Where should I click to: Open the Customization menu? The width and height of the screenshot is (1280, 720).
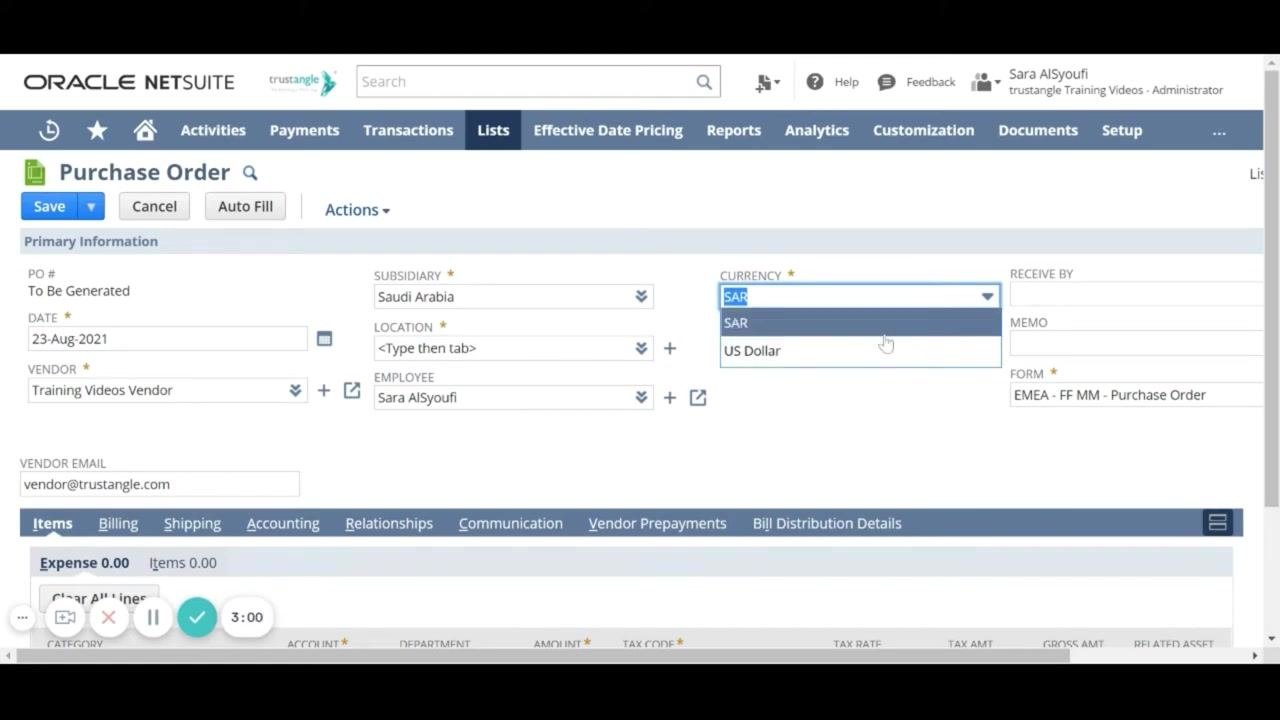click(x=923, y=130)
